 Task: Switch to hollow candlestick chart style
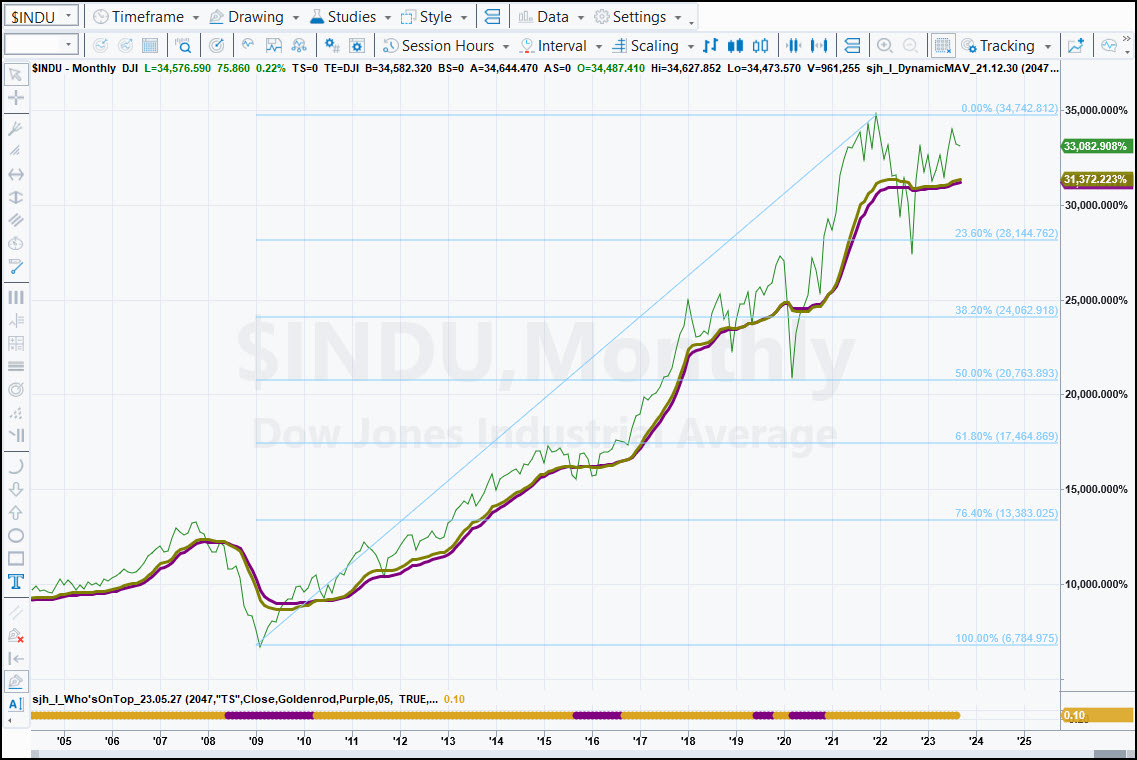[760, 46]
